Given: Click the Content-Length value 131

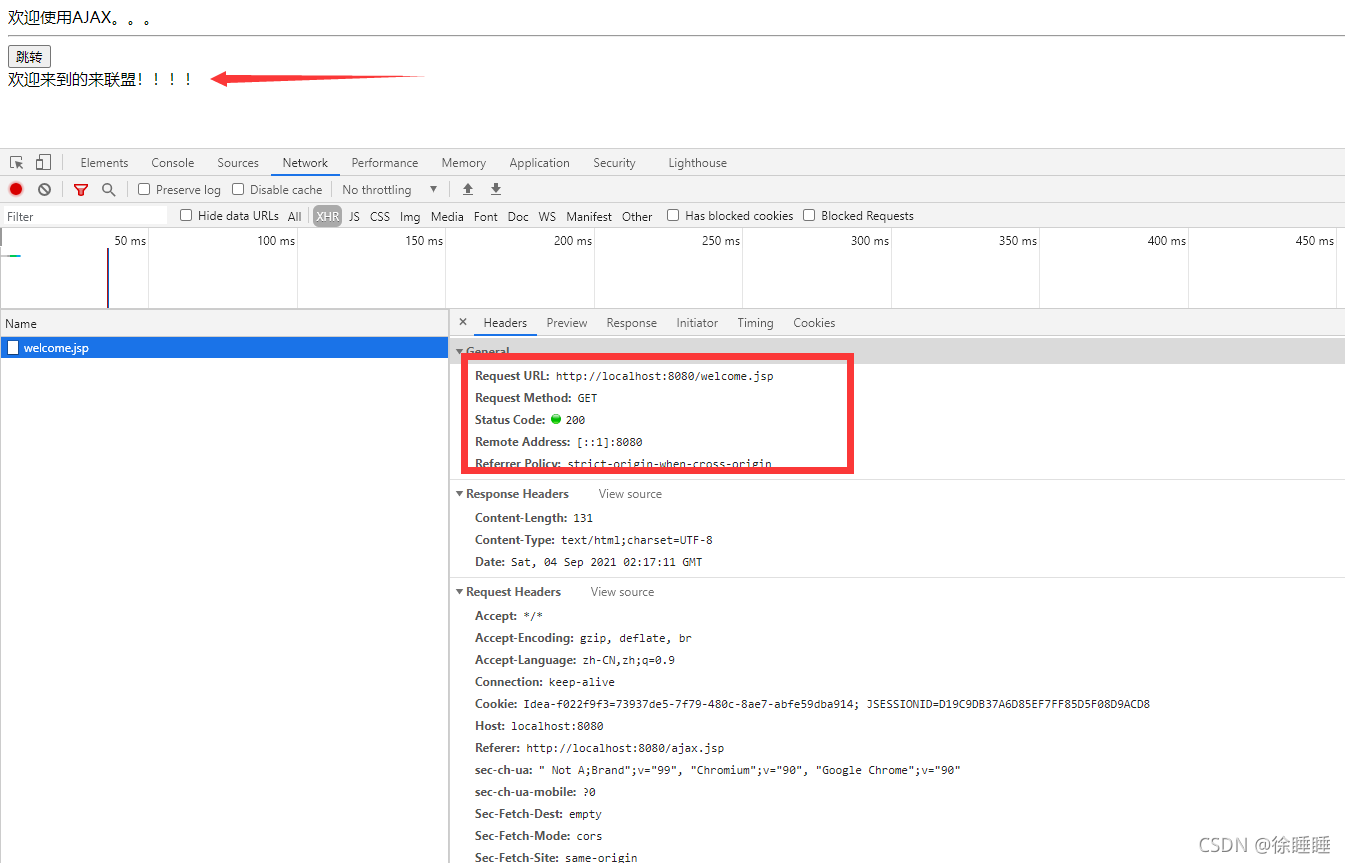Looking at the screenshot, I should 583,518.
